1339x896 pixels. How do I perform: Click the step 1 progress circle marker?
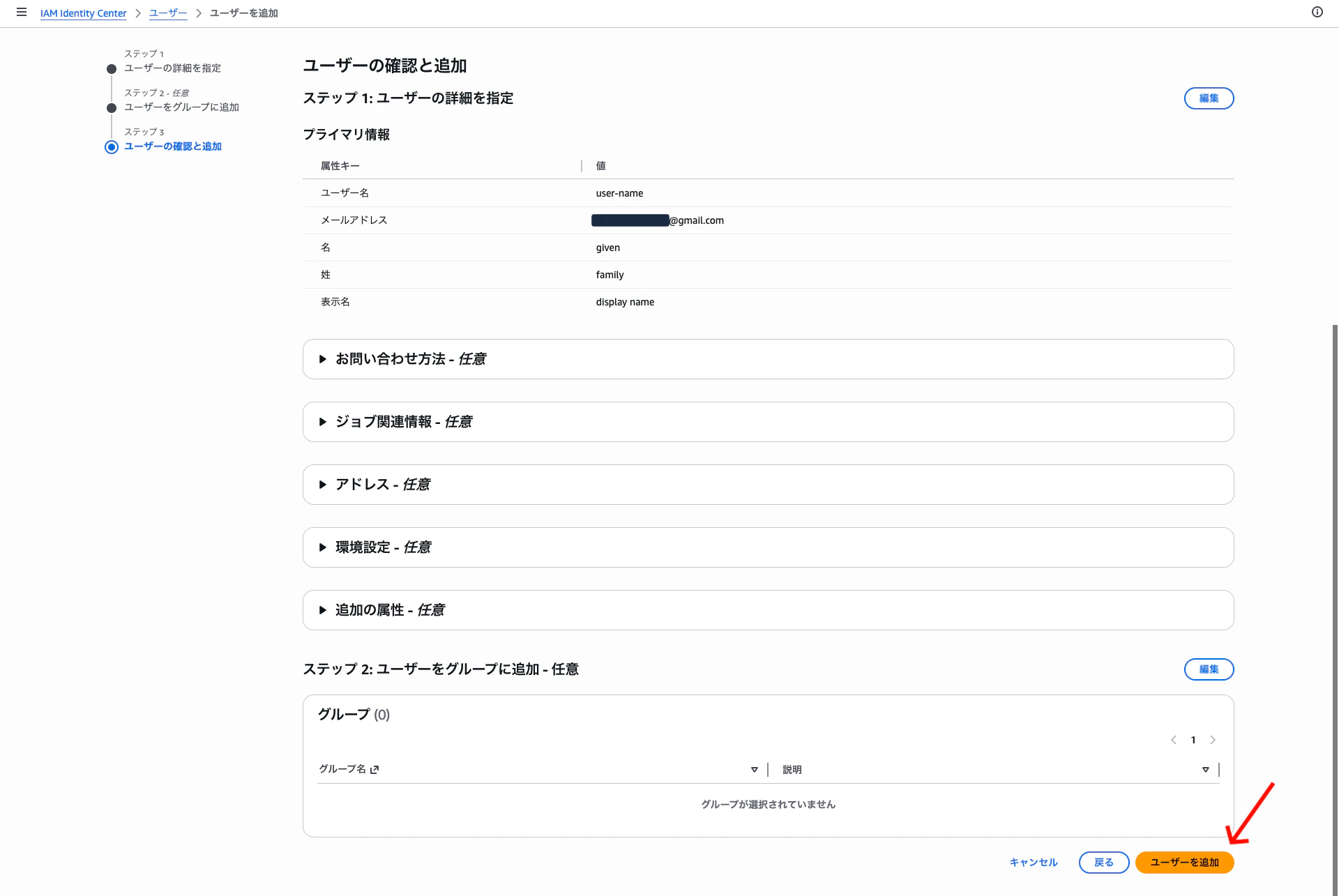click(111, 68)
